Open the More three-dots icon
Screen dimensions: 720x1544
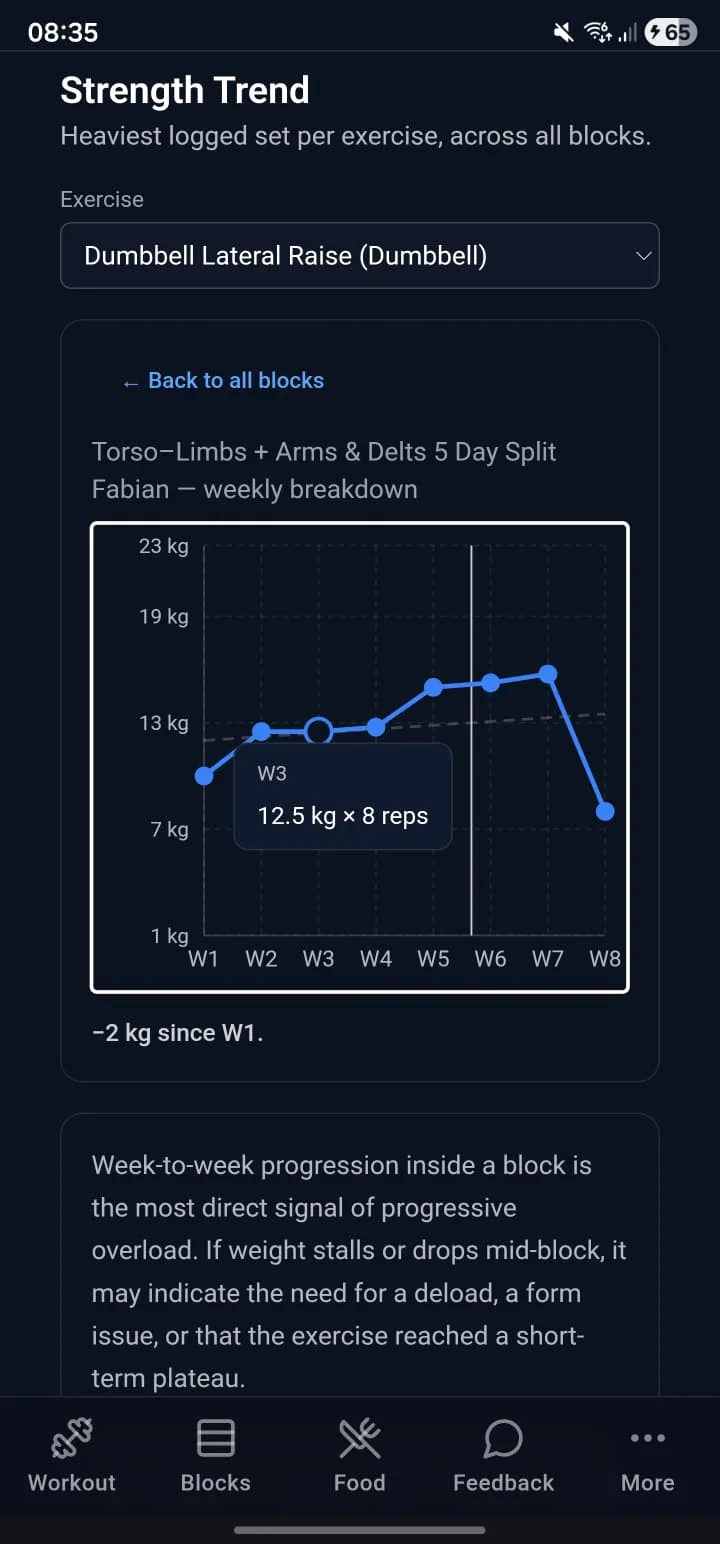tap(648, 1438)
